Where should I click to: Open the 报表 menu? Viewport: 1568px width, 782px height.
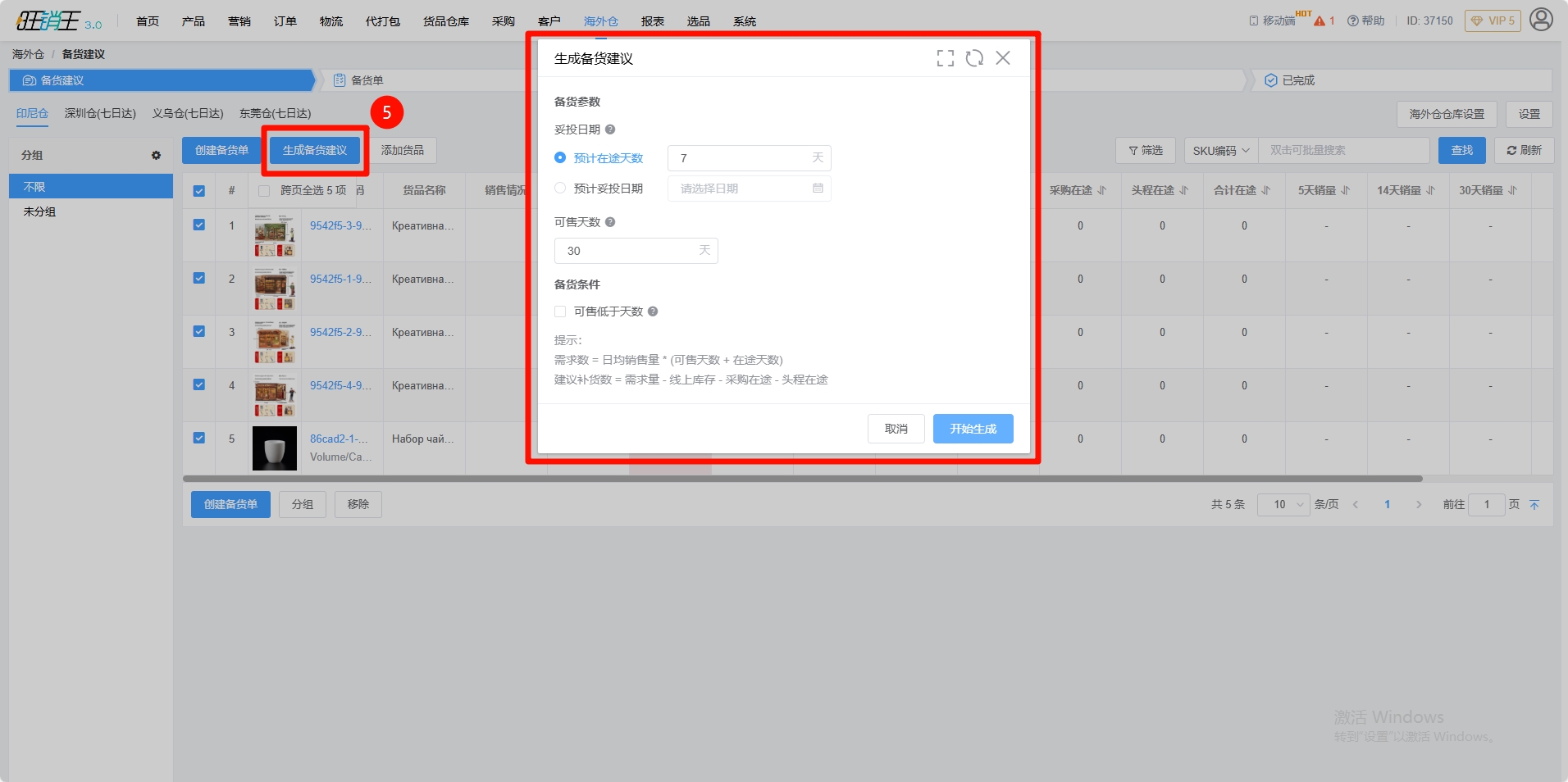coord(652,21)
